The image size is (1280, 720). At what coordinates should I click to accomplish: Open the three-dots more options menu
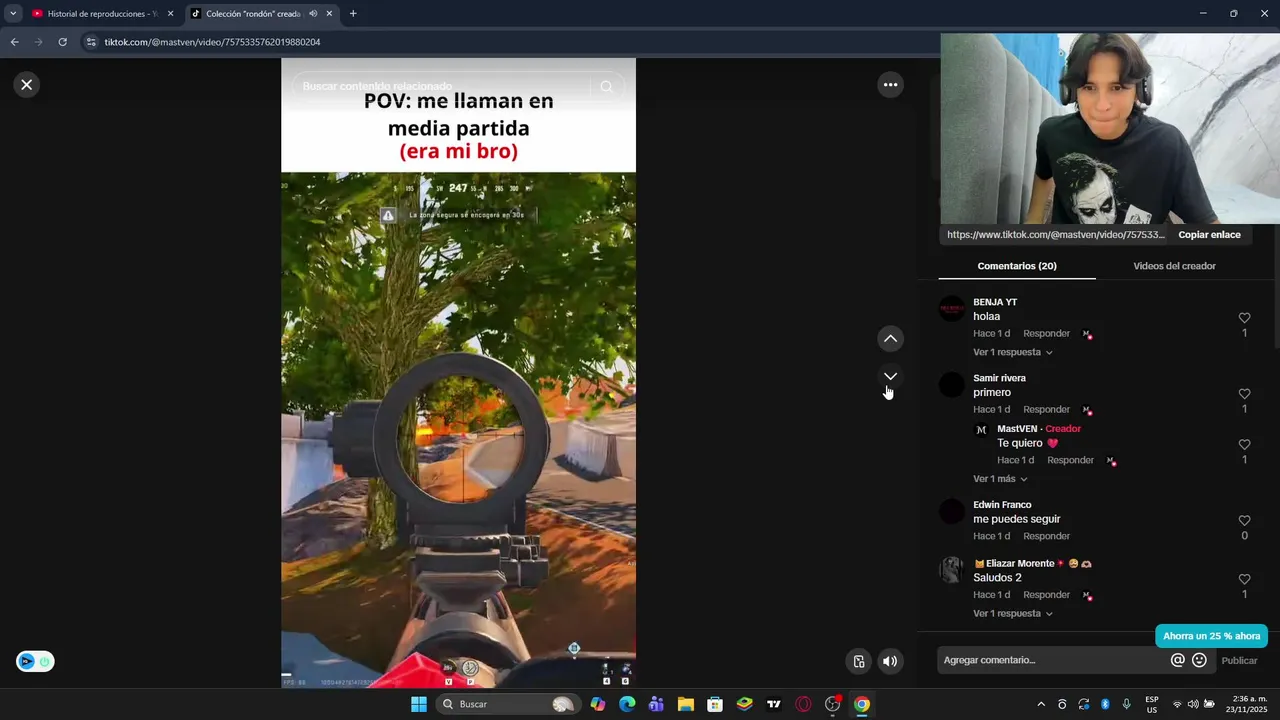890,85
